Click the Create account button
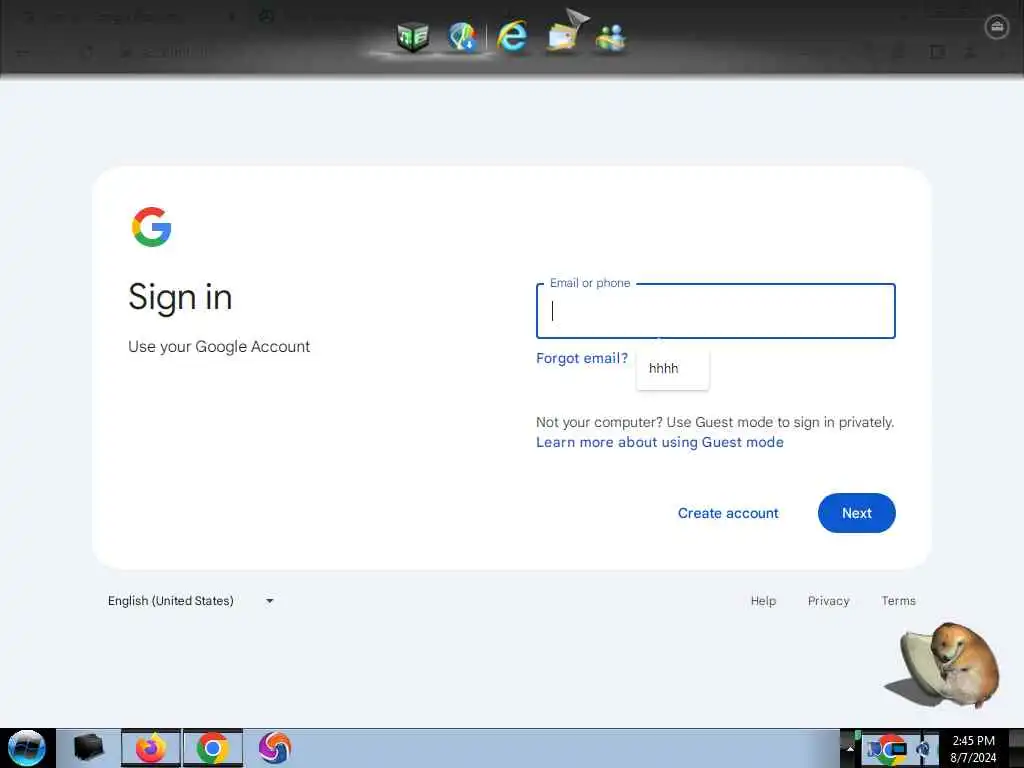 pos(728,513)
